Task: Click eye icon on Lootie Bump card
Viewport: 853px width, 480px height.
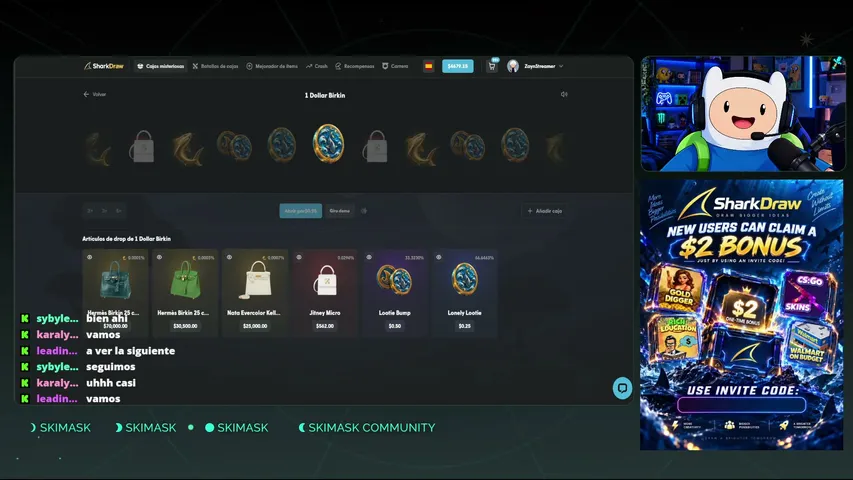Action: pyautogui.click(x=369, y=257)
